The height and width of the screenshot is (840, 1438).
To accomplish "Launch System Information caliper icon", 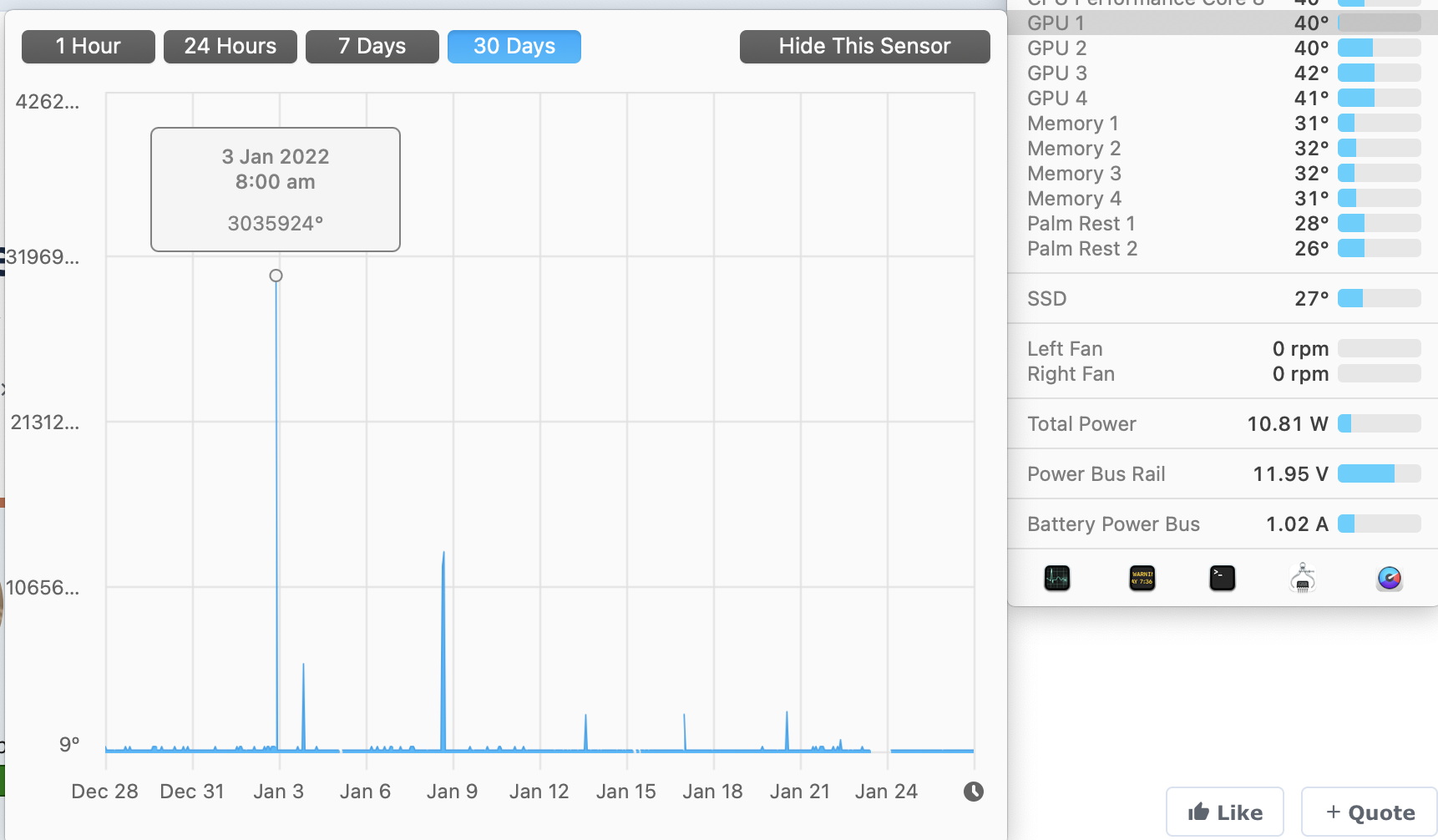I will point(1303,578).
